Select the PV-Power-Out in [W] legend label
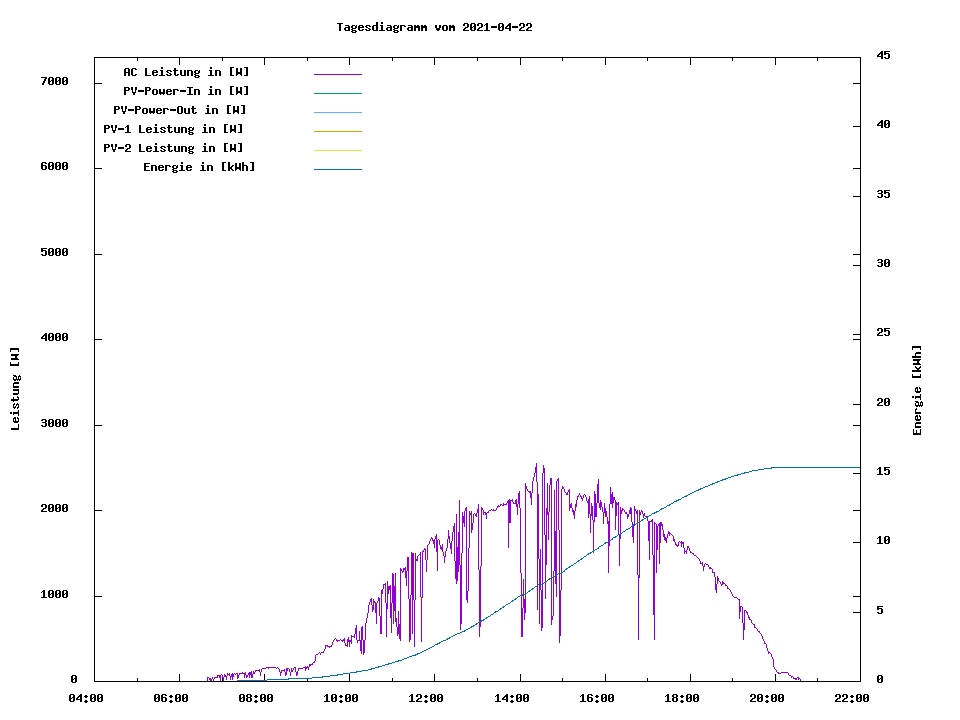This screenshot has height=720, width=960. tap(180, 110)
